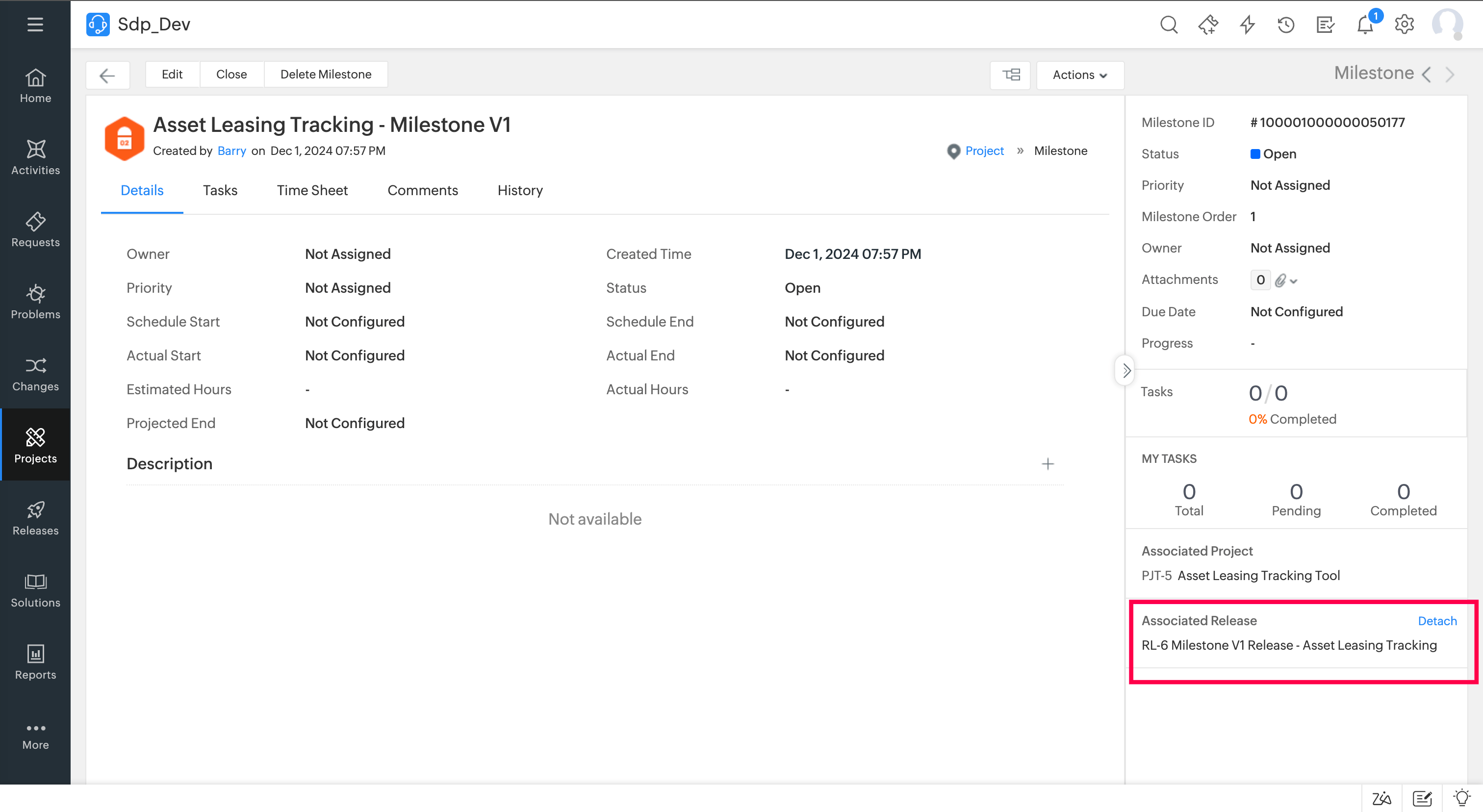
Task: Open the Changes module in sidebar
Action: click(x=35, y=374)
